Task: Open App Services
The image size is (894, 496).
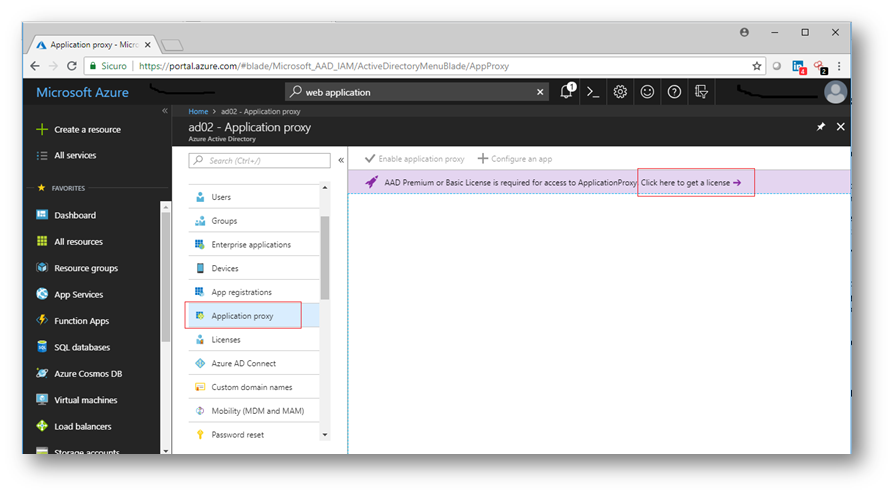Action: tap(78, 294)
